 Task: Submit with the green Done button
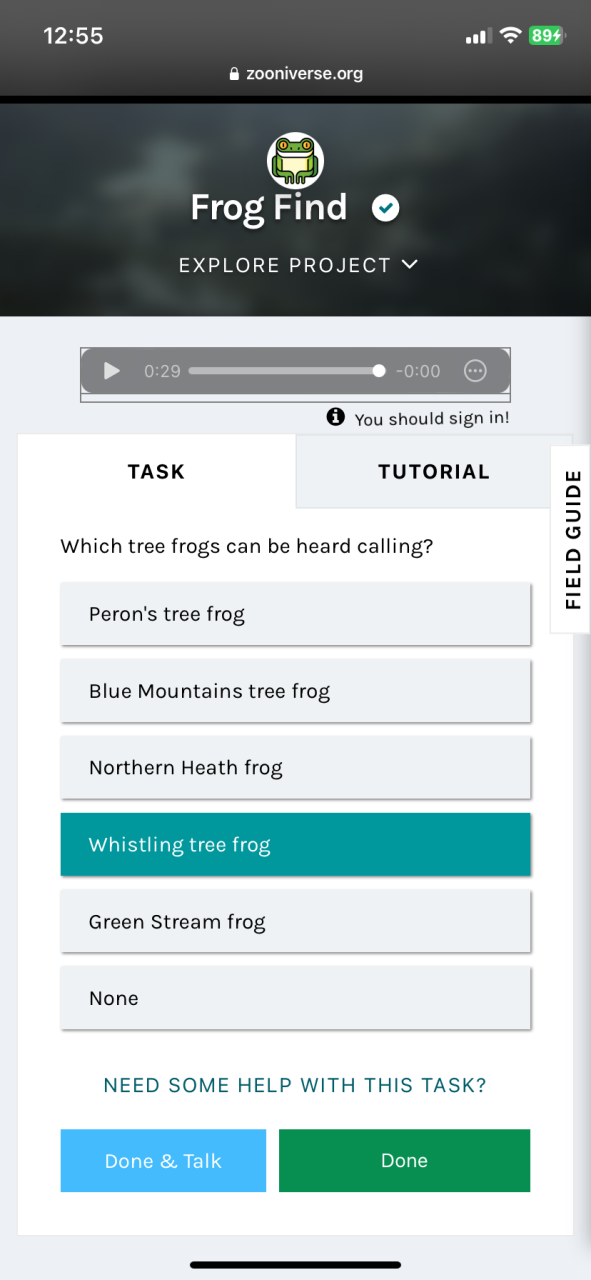tap(404, 1161)
